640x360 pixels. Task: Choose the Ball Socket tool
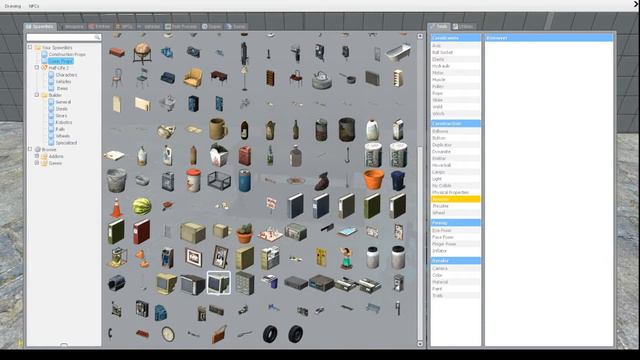click(456, 52)
